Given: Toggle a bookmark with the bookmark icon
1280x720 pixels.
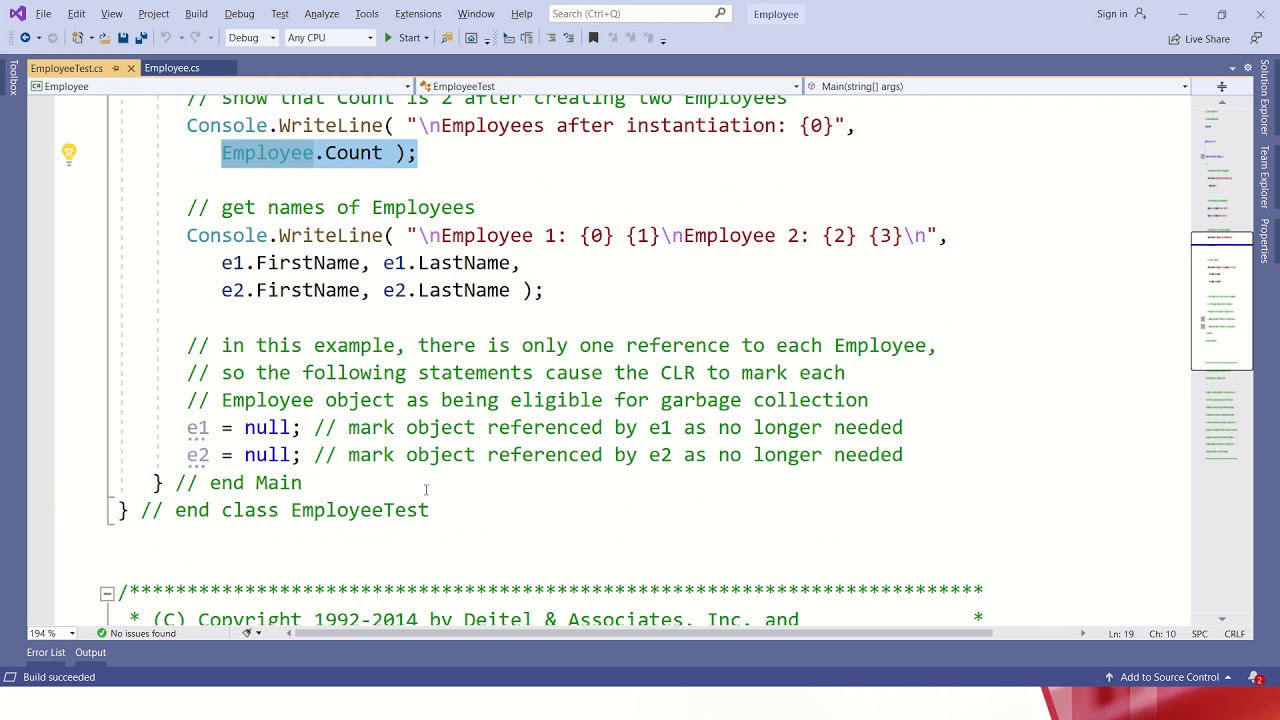Looking at the screenshot, I should pos(593,38).
